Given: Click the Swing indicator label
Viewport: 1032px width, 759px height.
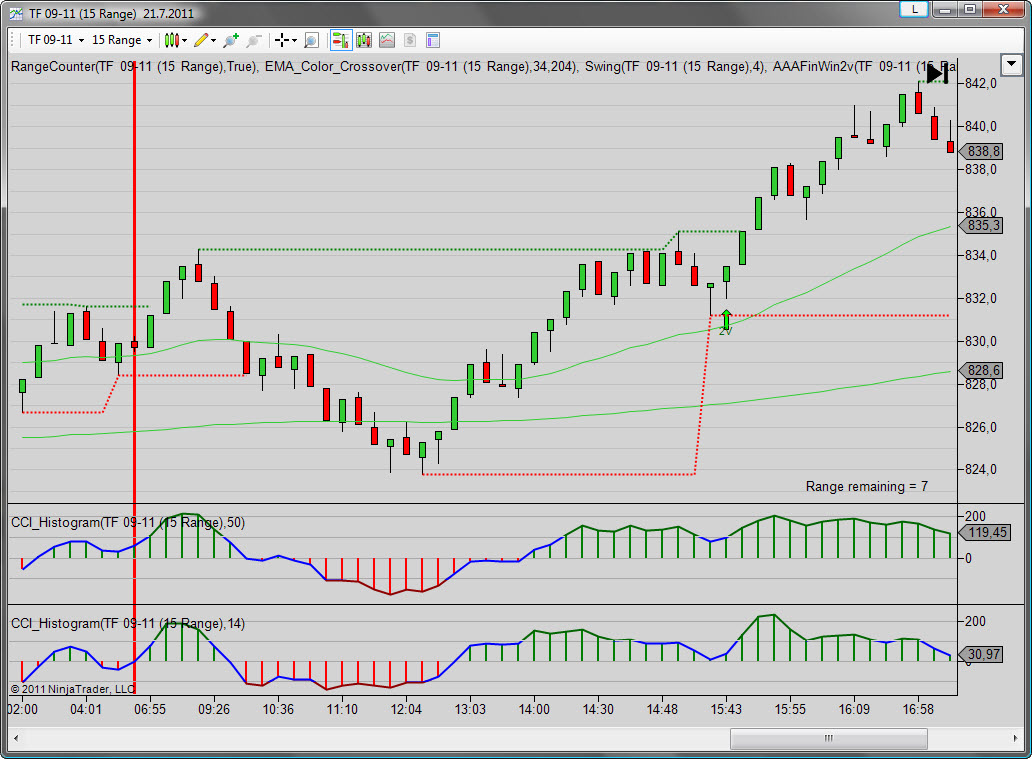Looking at the screenshot, I should pos(675,66).
